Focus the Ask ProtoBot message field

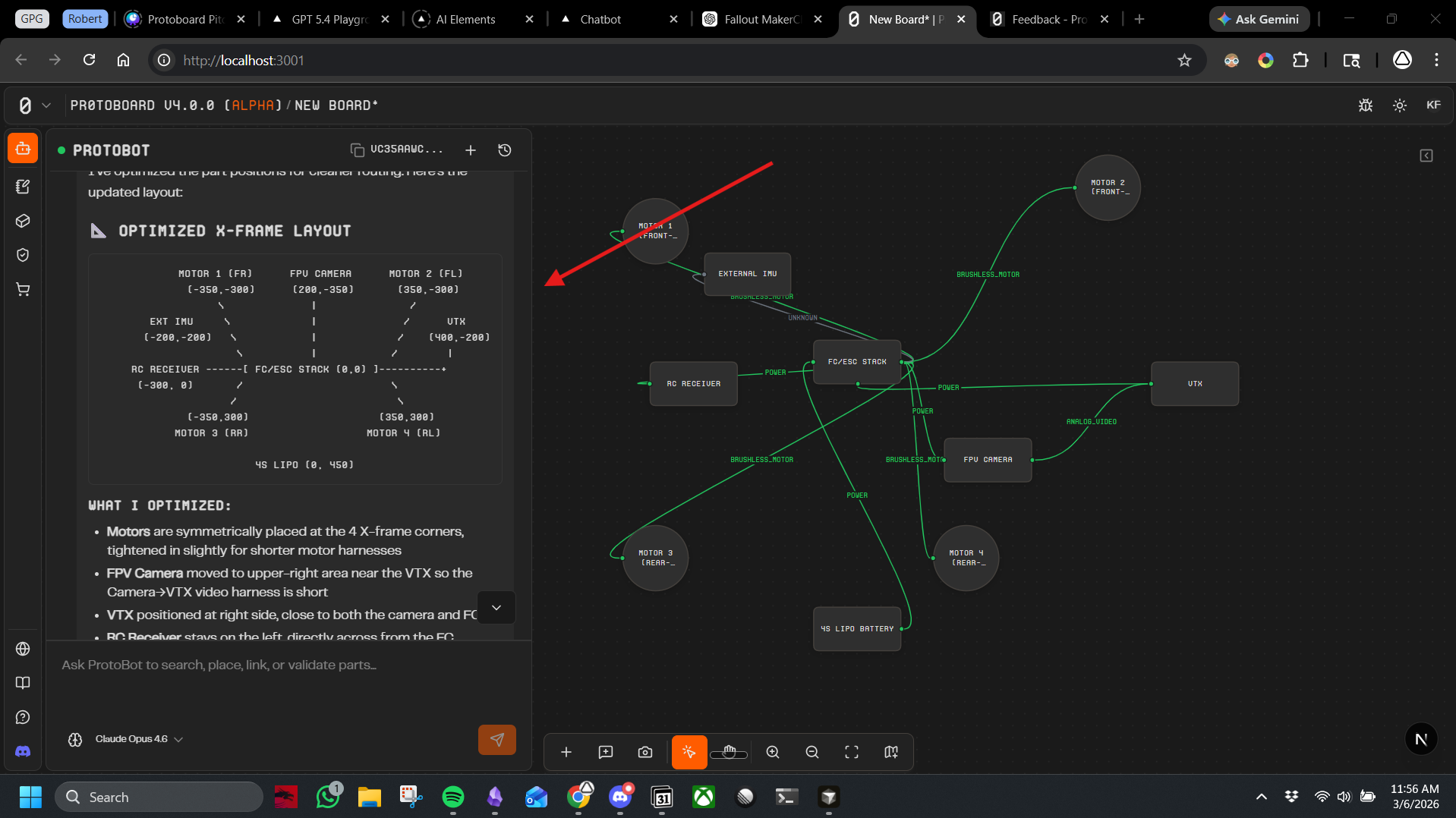(x=288, y=665)
